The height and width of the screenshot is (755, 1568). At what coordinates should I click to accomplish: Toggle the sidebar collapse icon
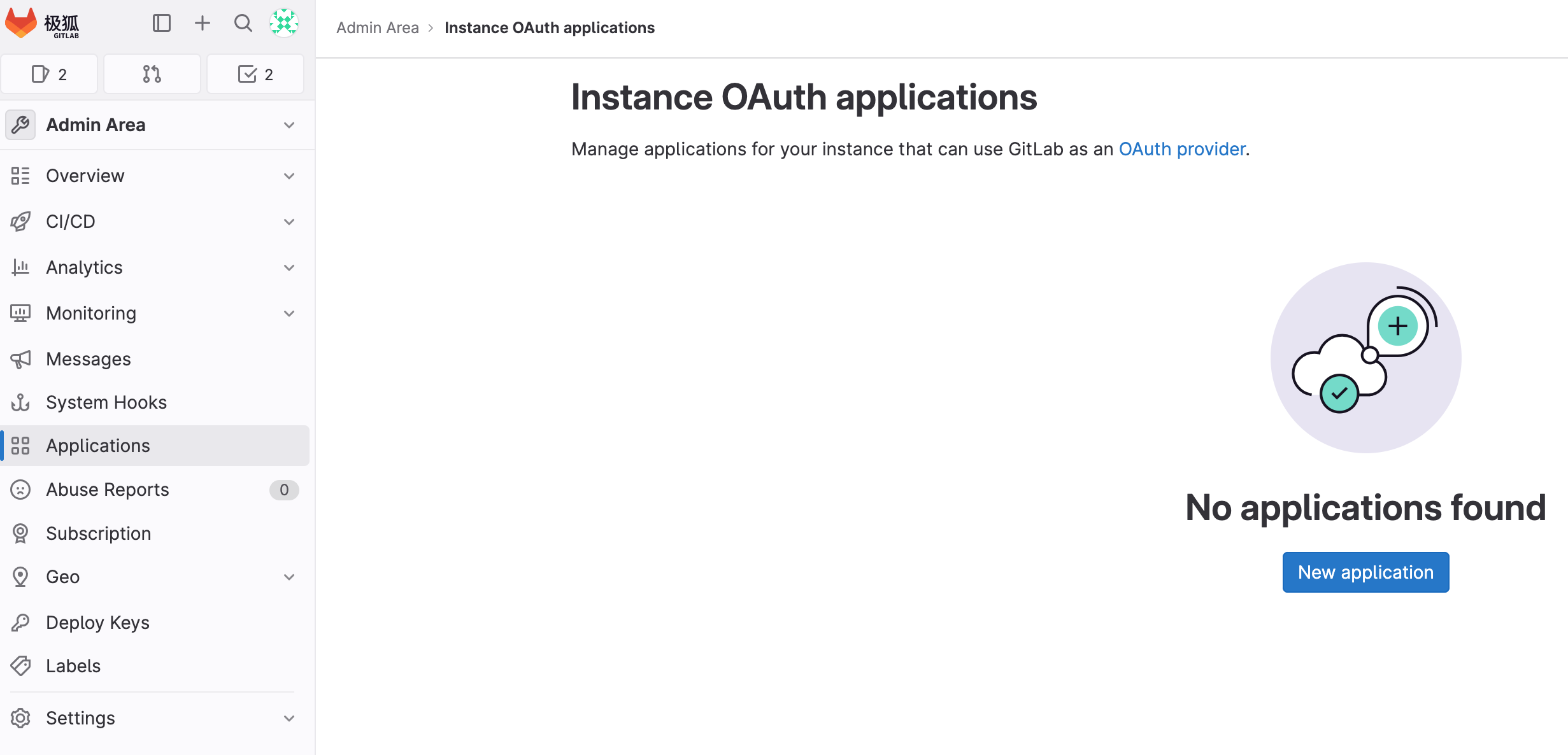[162, 24]
